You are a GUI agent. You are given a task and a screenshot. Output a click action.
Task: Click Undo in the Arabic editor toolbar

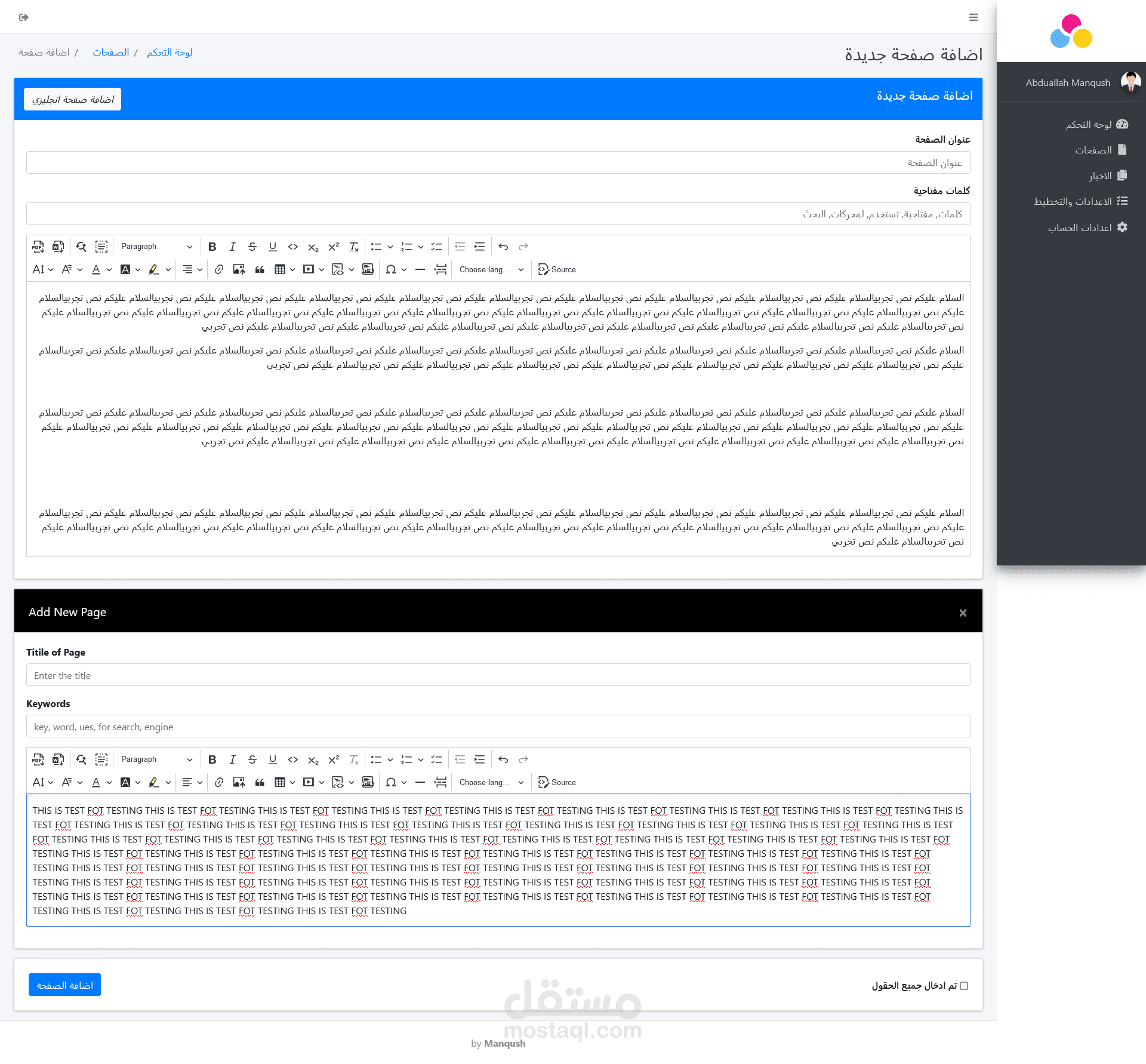pyautogui.click(x=503, y=247)
